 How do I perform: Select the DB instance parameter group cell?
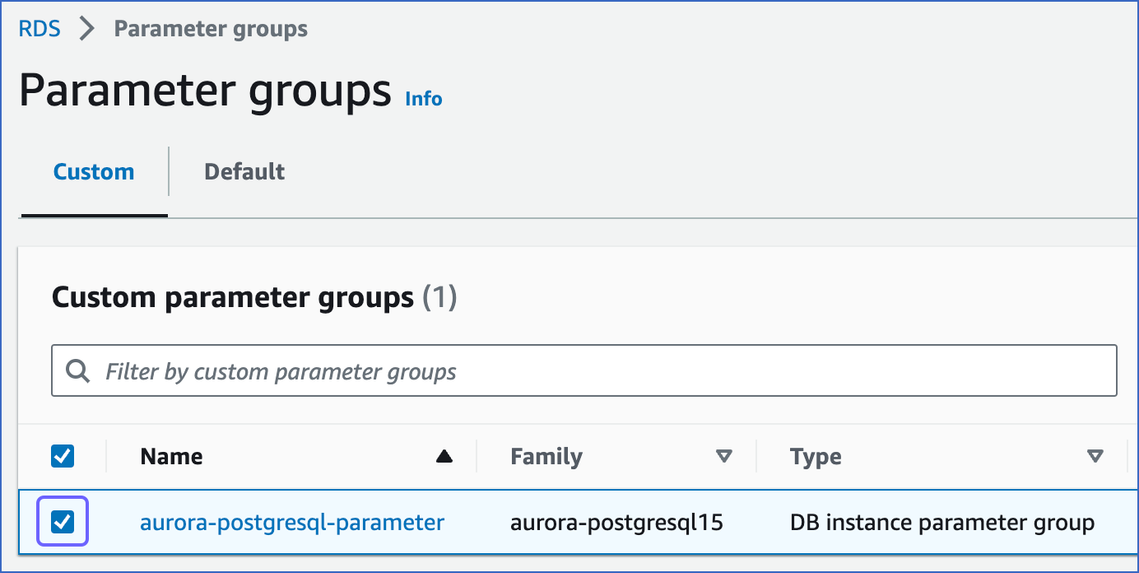coord(942,522)
